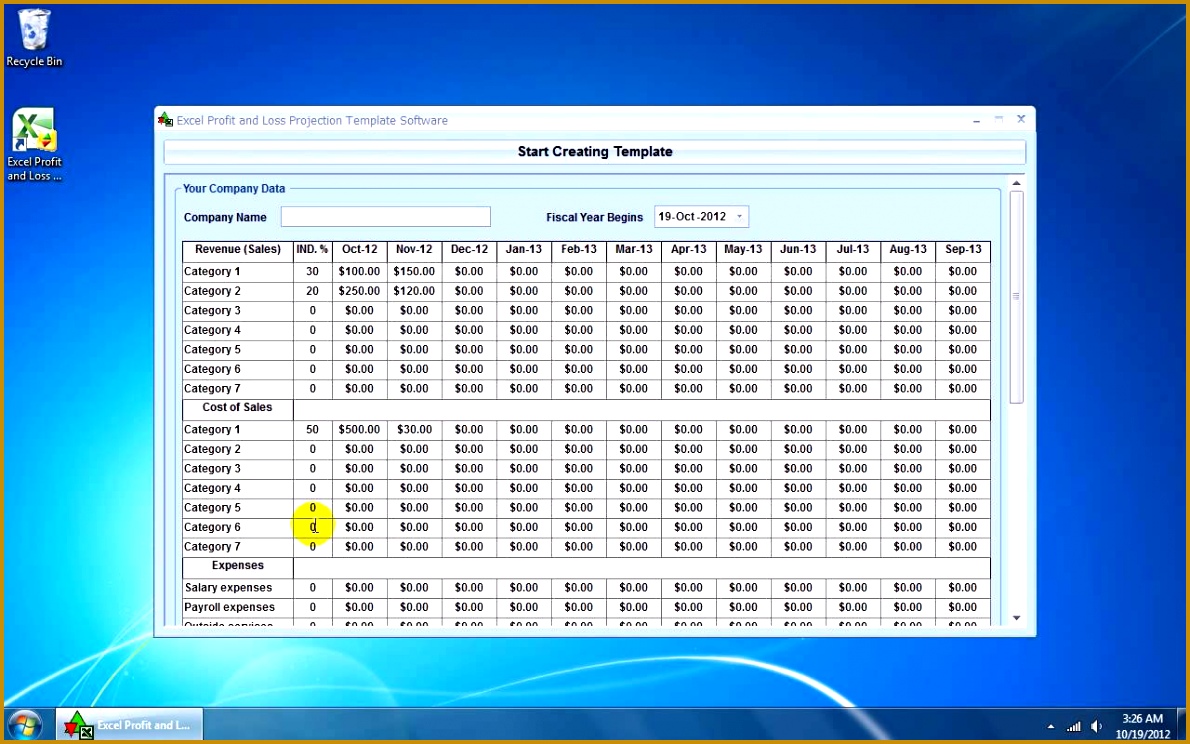Click the Sep-13 column header
The height and width of the screenshot is (744, 1190).
(963, 250)
